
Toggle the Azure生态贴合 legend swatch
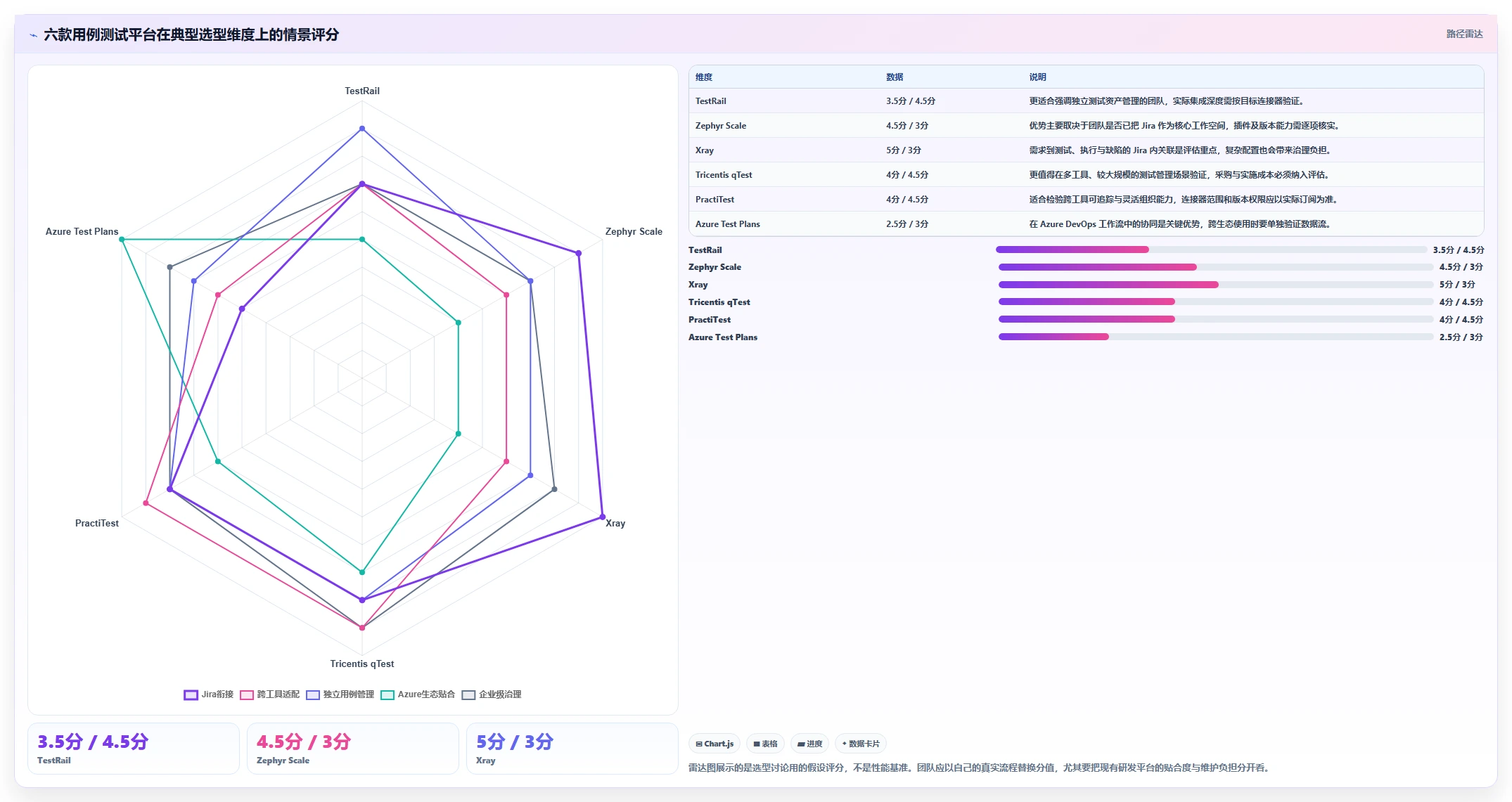pos(387,694)
